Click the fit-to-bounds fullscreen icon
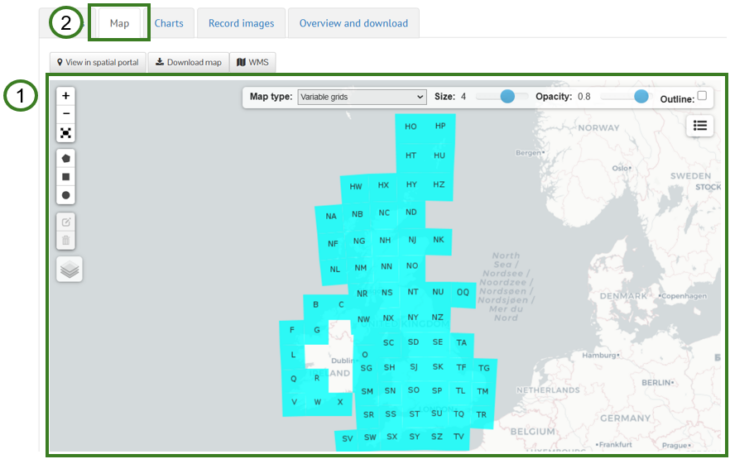This screenshot has width=730, height=459. coord(66,133)
